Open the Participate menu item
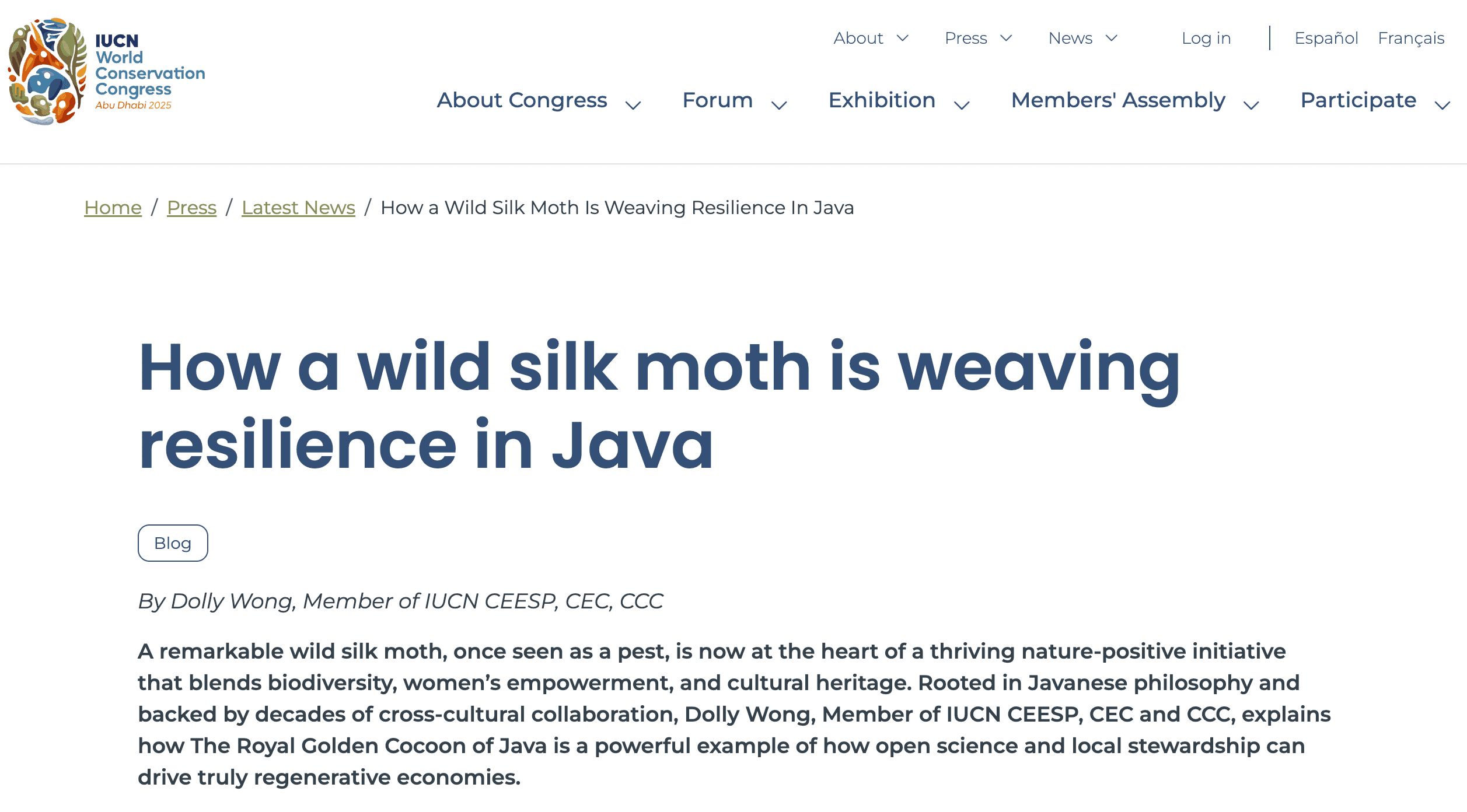Viewport: 1467px width, 812px height. tap(1358, 100)
